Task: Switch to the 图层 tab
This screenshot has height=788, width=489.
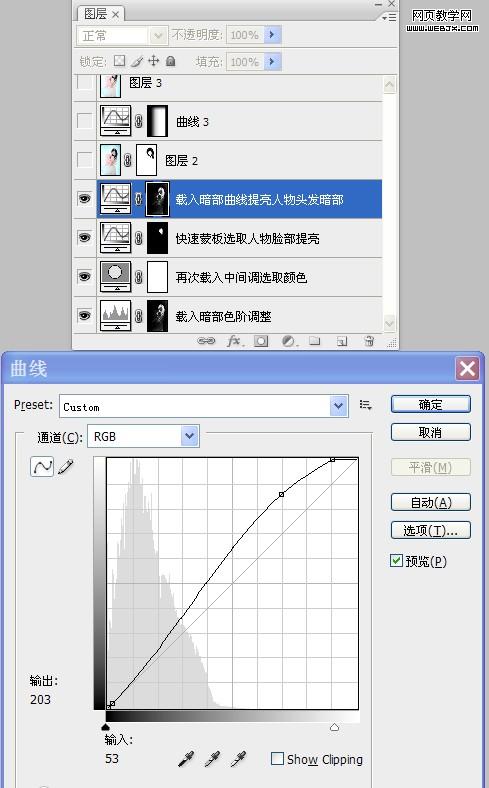Action: coord(101,14)
